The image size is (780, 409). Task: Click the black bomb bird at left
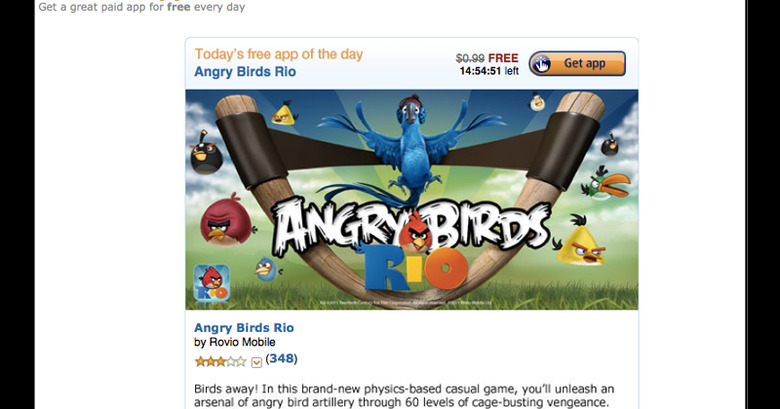[x=205, y=152]
